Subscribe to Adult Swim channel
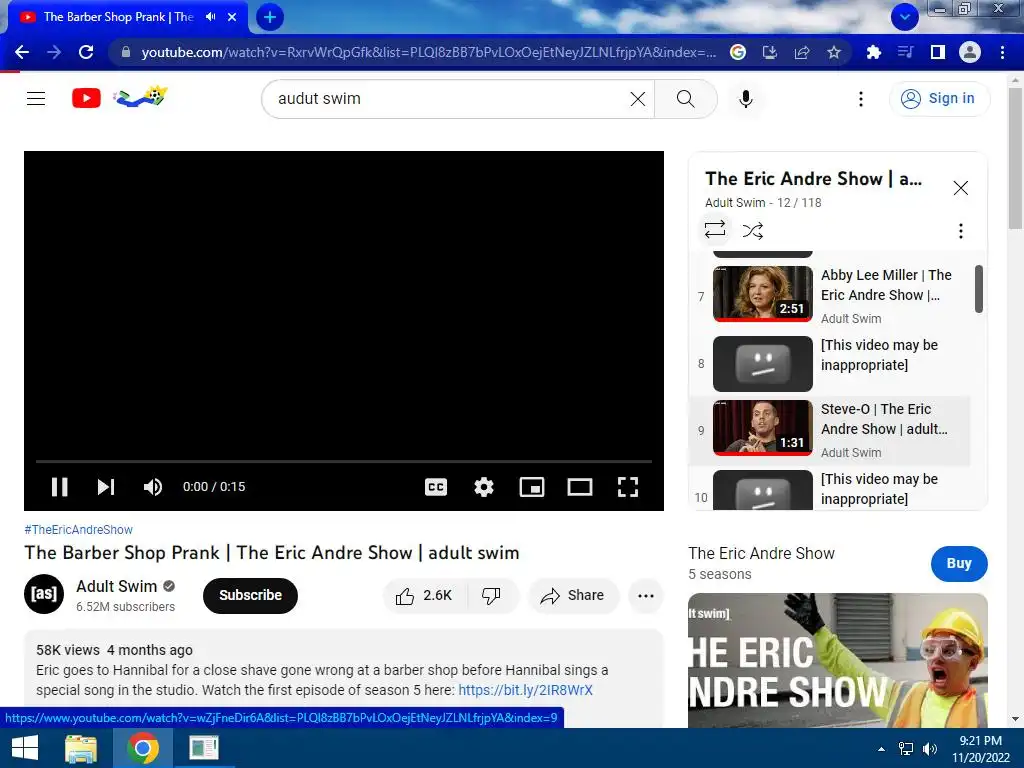 (250, 596)
